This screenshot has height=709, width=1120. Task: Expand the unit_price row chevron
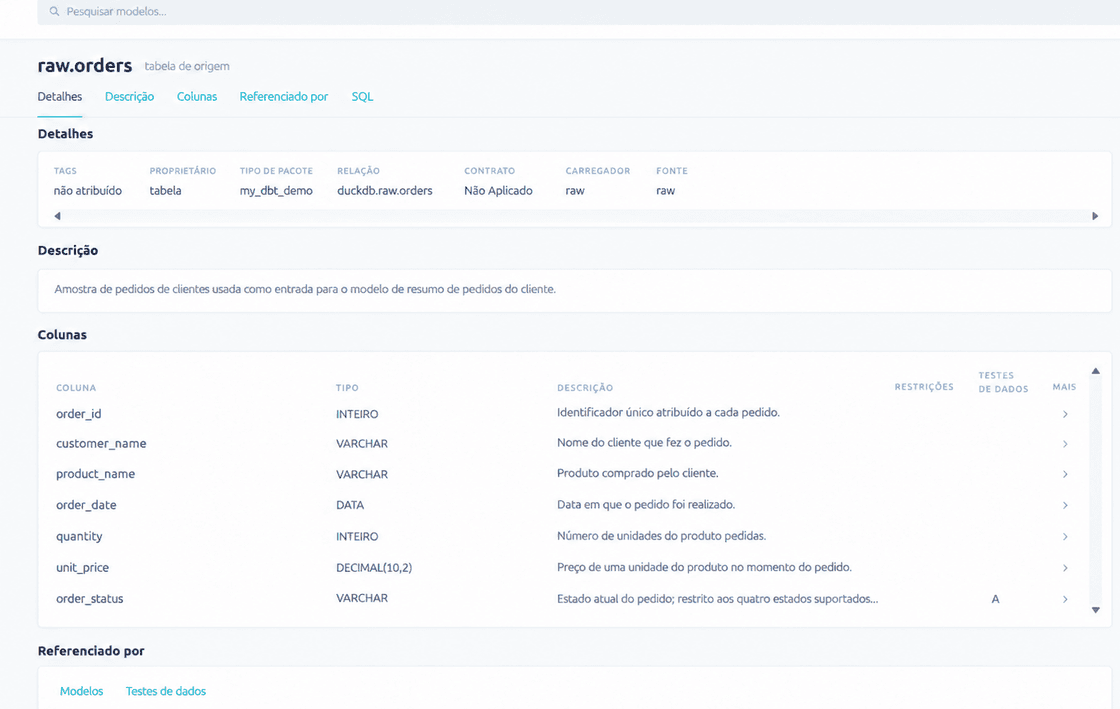[x=1065, y=568]
